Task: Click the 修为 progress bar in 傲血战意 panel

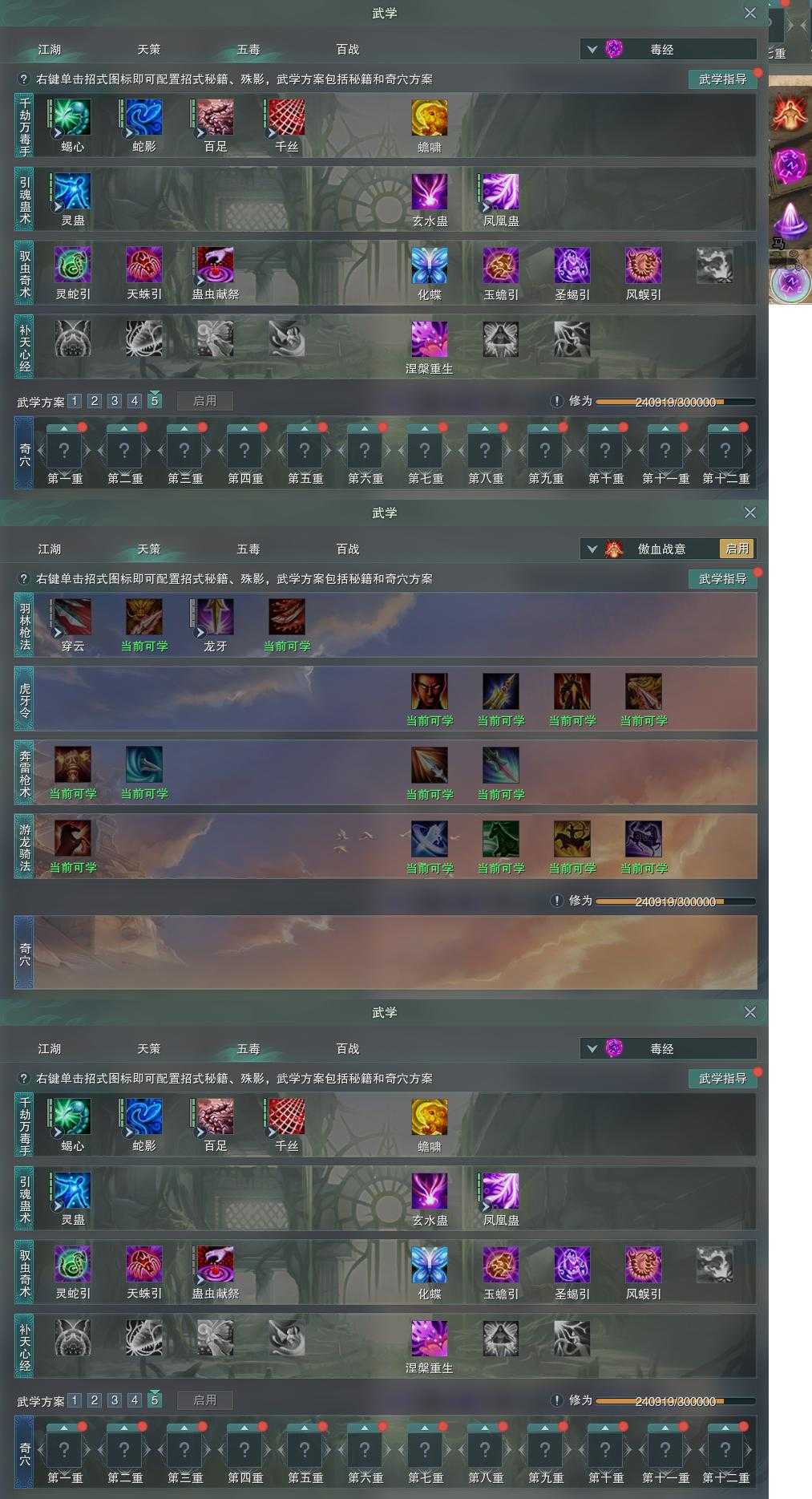Action: tap(676, 901)
